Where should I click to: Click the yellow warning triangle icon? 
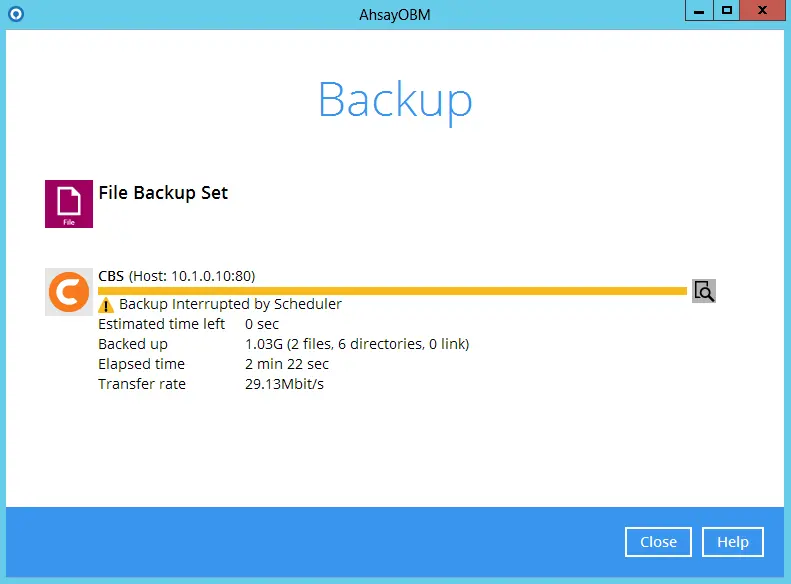tap(107, 305)
